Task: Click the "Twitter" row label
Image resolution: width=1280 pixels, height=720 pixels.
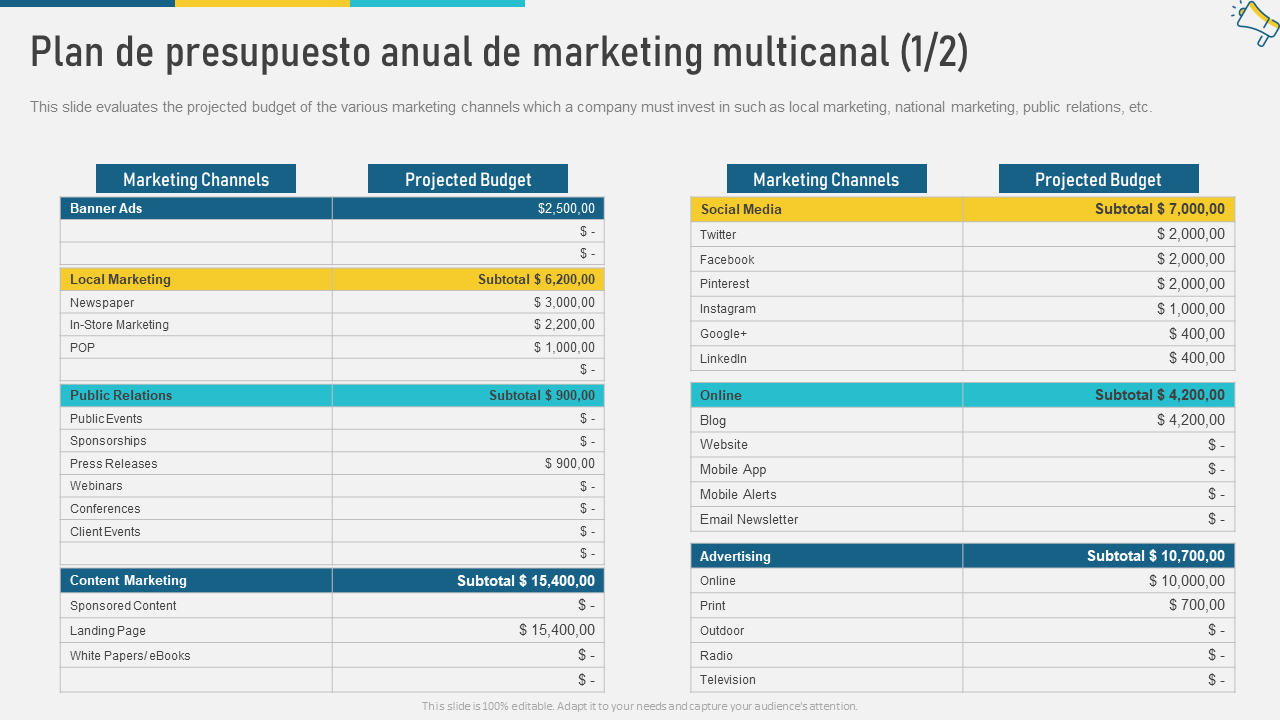Action: click(718, 235)
